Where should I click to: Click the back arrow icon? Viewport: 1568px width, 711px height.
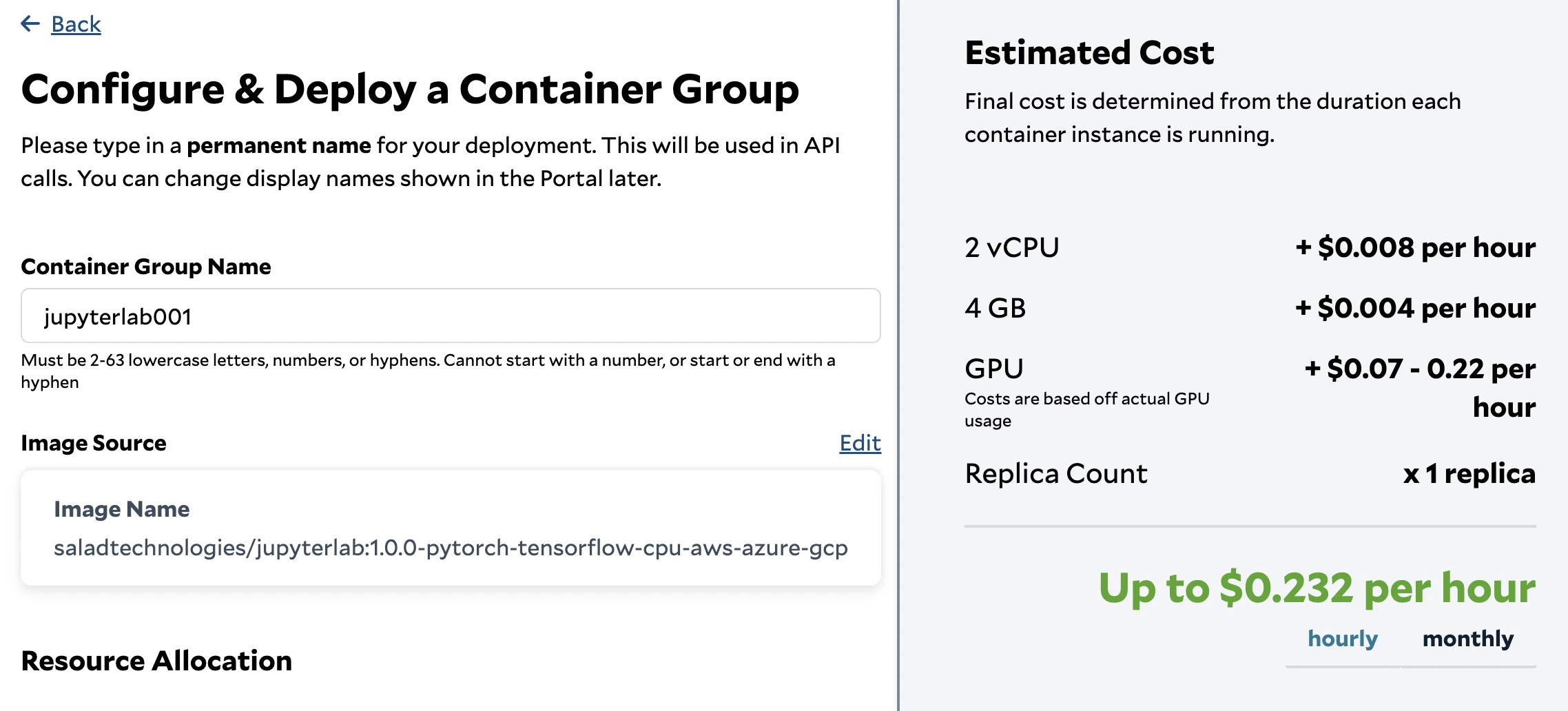pyautogui.click(x=30, y=24)
